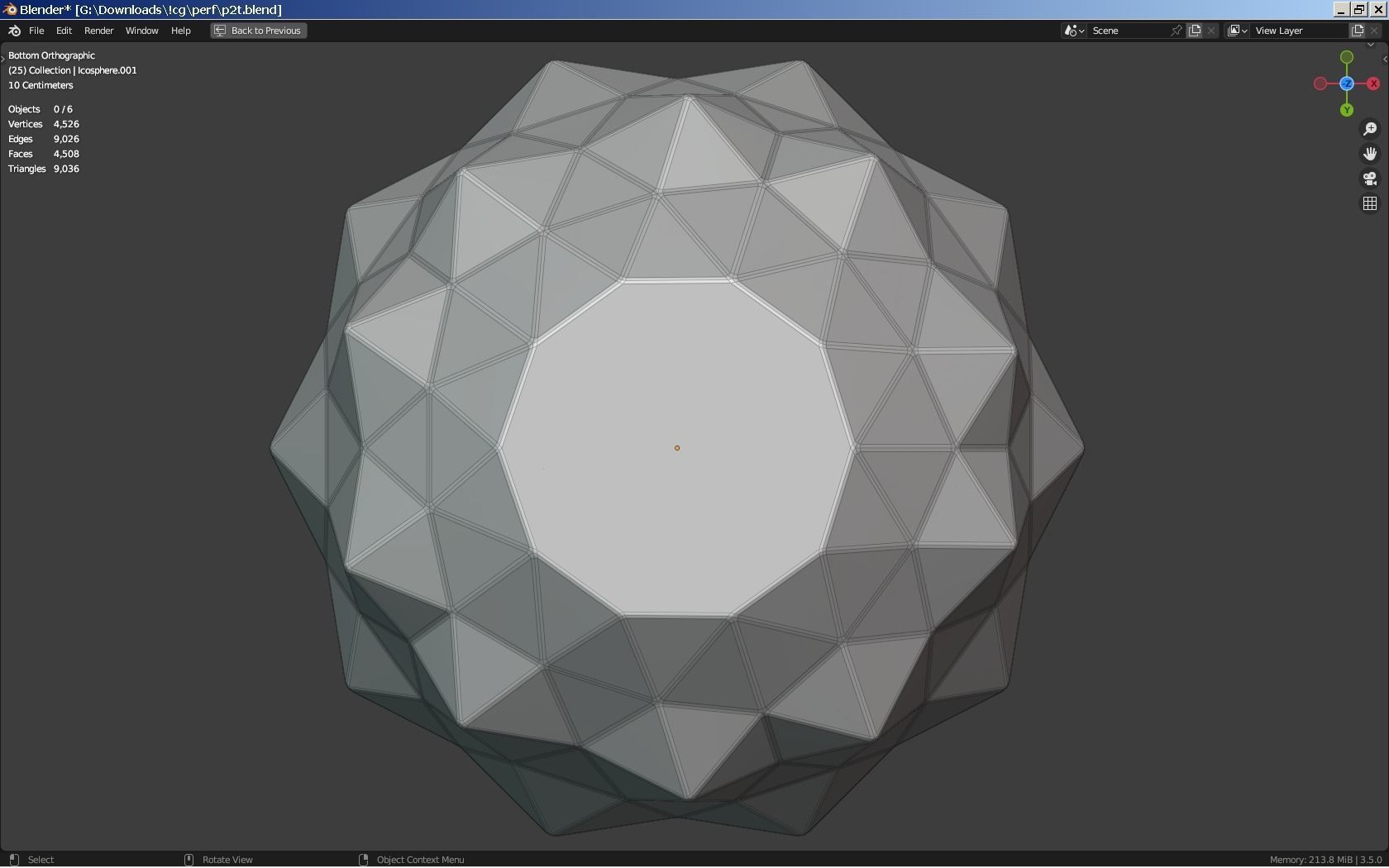Click the green Y axis on the top of the gizmo

pyautogui.click(x=1347, y=57)
